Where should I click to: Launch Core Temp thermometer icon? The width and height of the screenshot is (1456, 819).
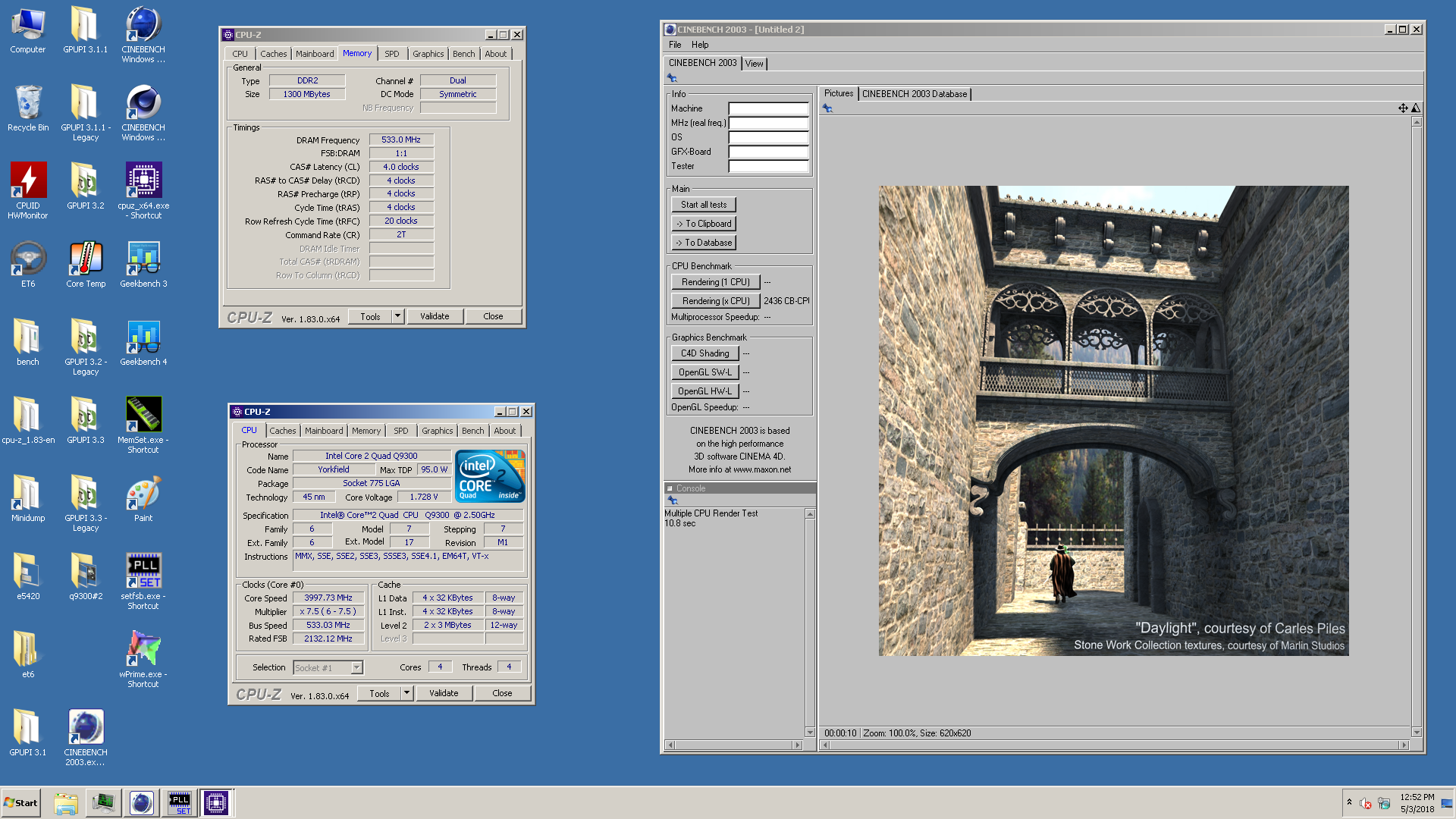(86, 265)
